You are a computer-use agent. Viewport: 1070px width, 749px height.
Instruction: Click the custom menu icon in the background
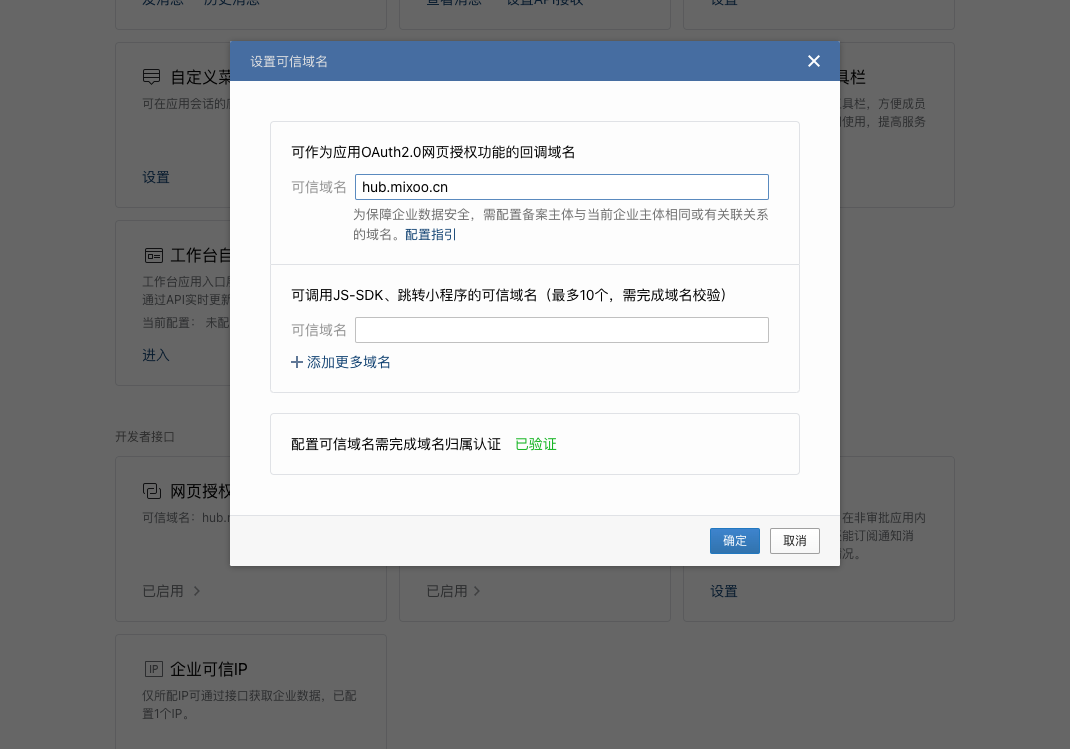pyautogui.click(x=151, y=77)
